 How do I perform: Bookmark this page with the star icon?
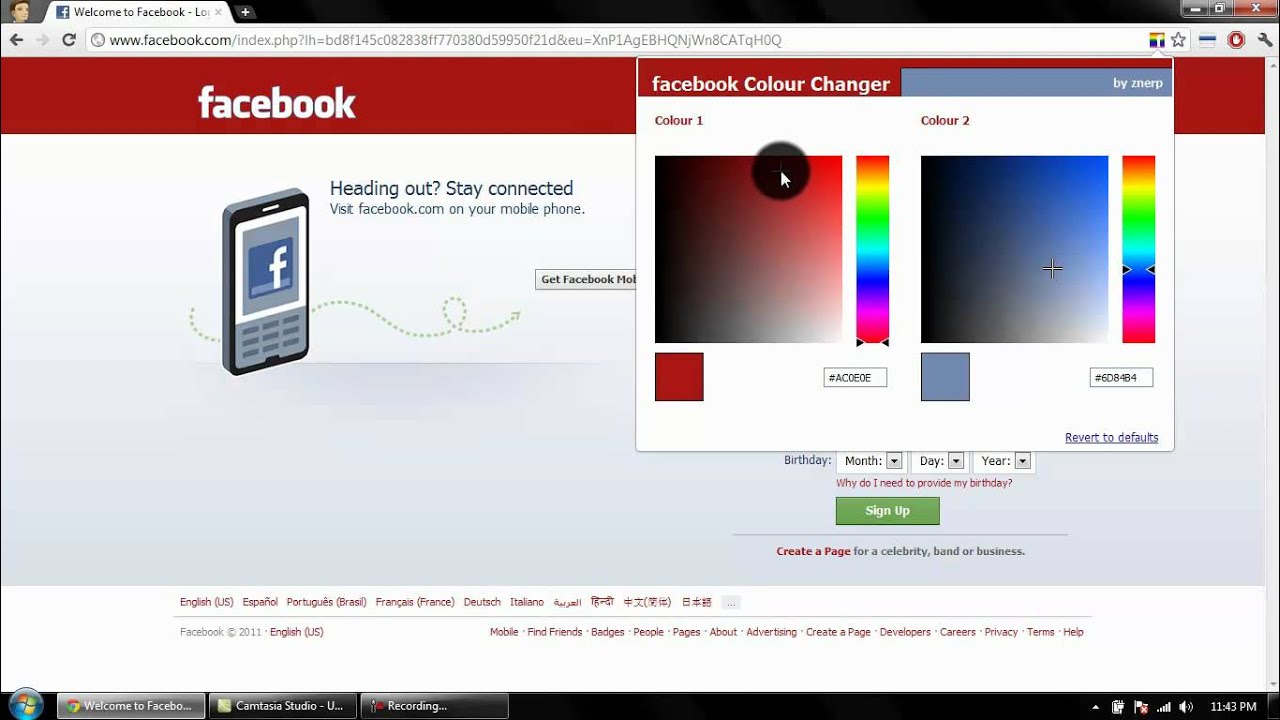click(1178, 40)
